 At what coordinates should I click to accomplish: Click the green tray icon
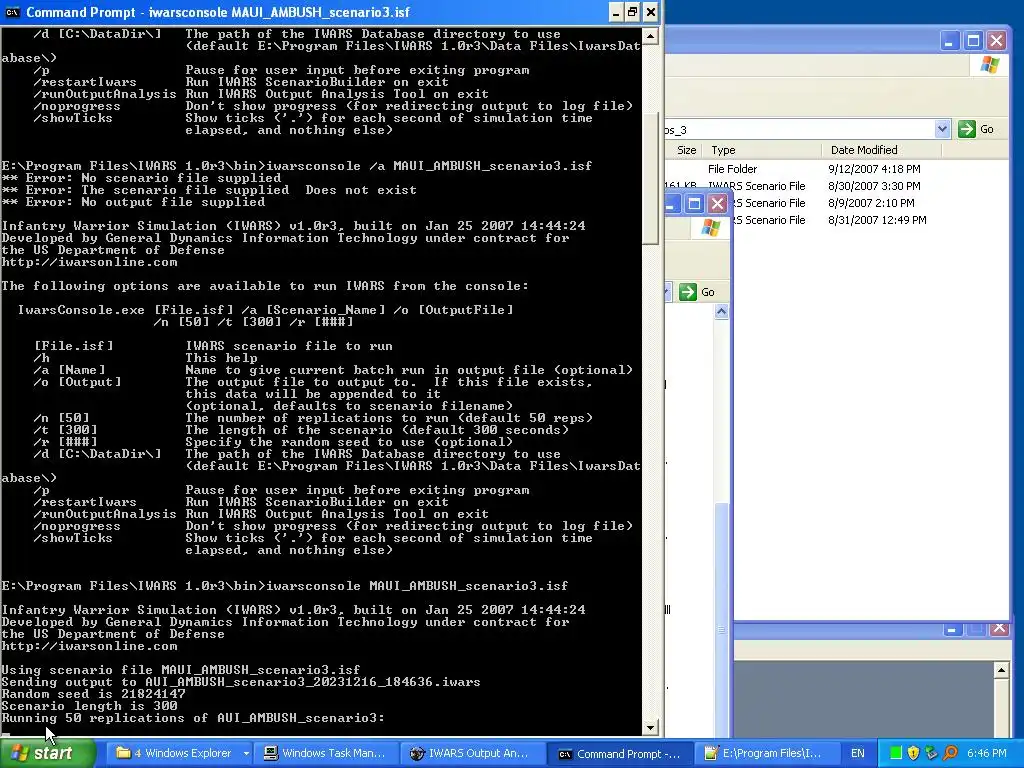point(896,753)
